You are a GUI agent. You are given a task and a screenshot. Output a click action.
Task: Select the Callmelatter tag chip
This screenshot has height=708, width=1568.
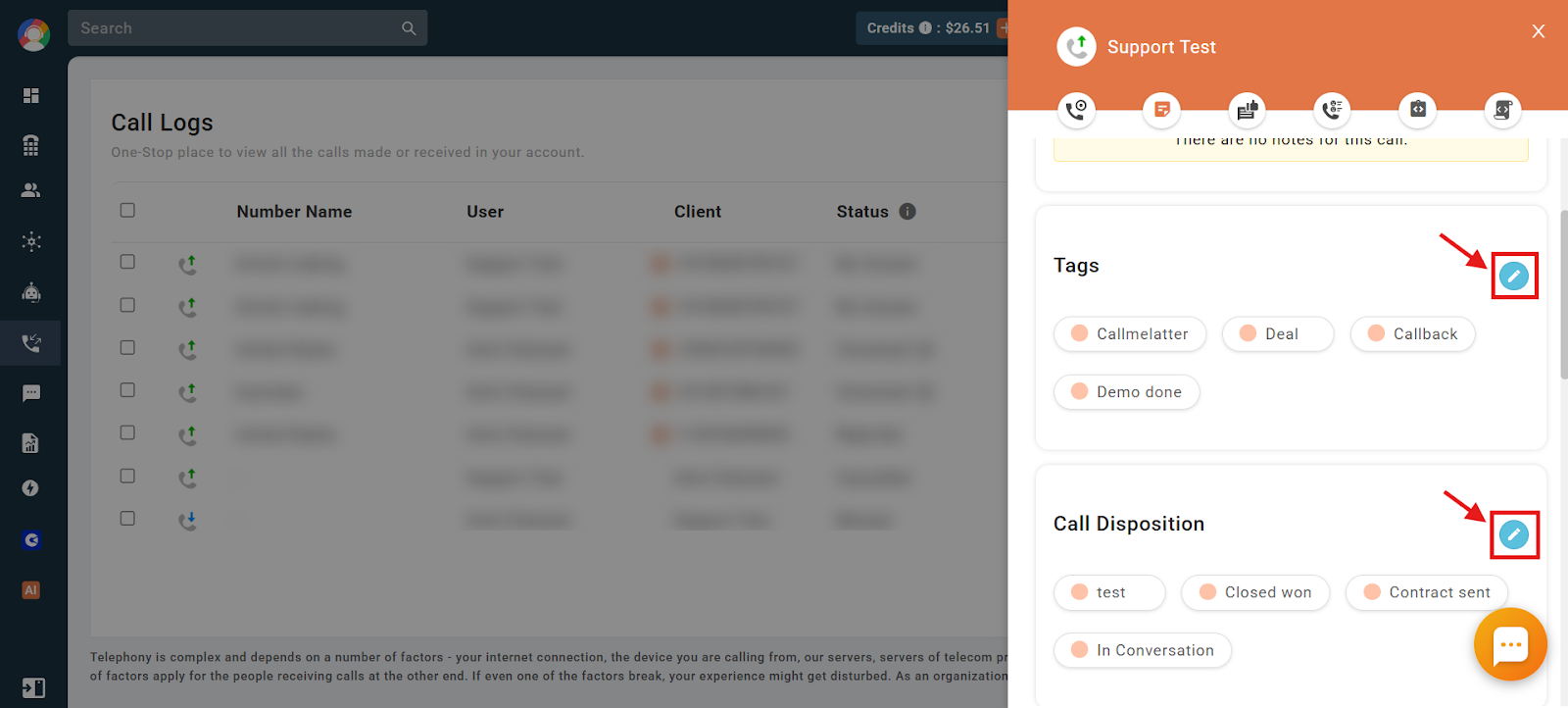pos(1130,333)
